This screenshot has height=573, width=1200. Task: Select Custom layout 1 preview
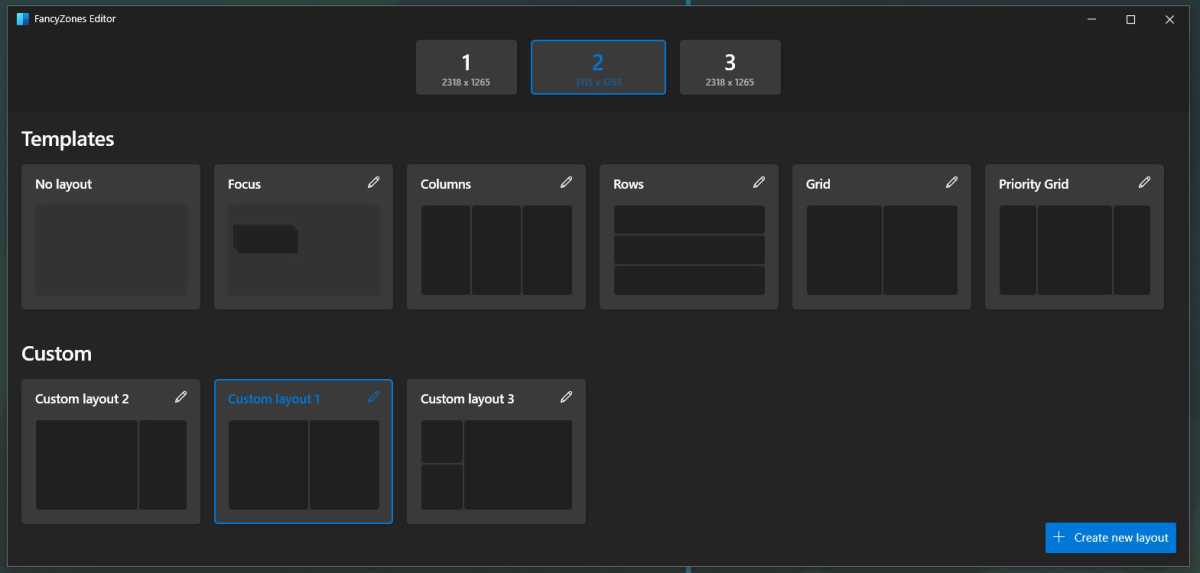coord(304,465)
